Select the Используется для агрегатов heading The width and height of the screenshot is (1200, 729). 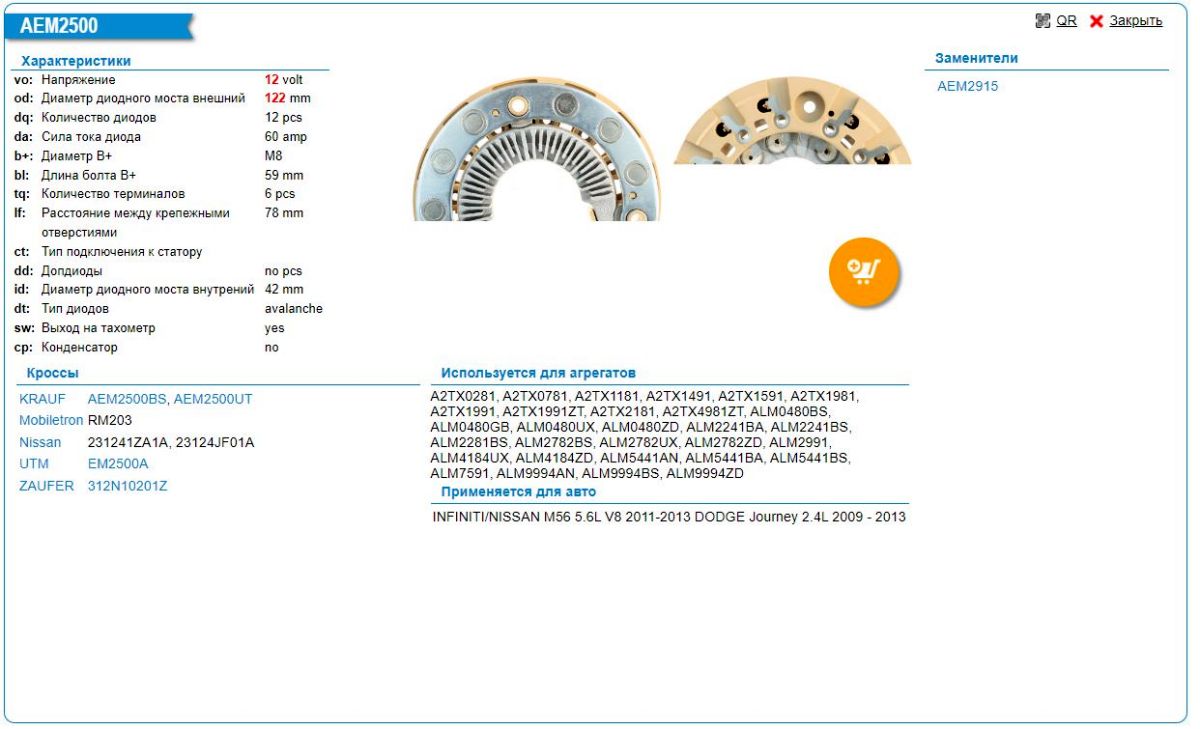pyautogui.click(x=538, y=373)
